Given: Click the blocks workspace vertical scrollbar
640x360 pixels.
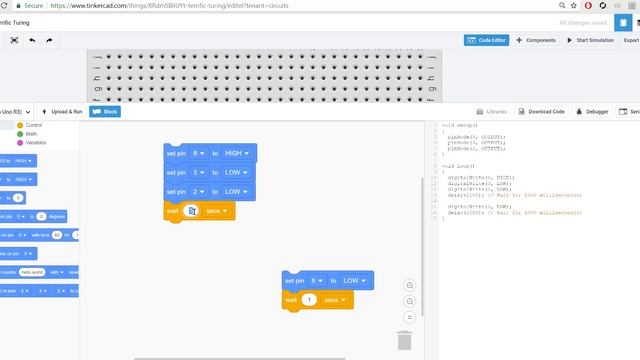Looking at the screenshot, I should tap(422, 246).
